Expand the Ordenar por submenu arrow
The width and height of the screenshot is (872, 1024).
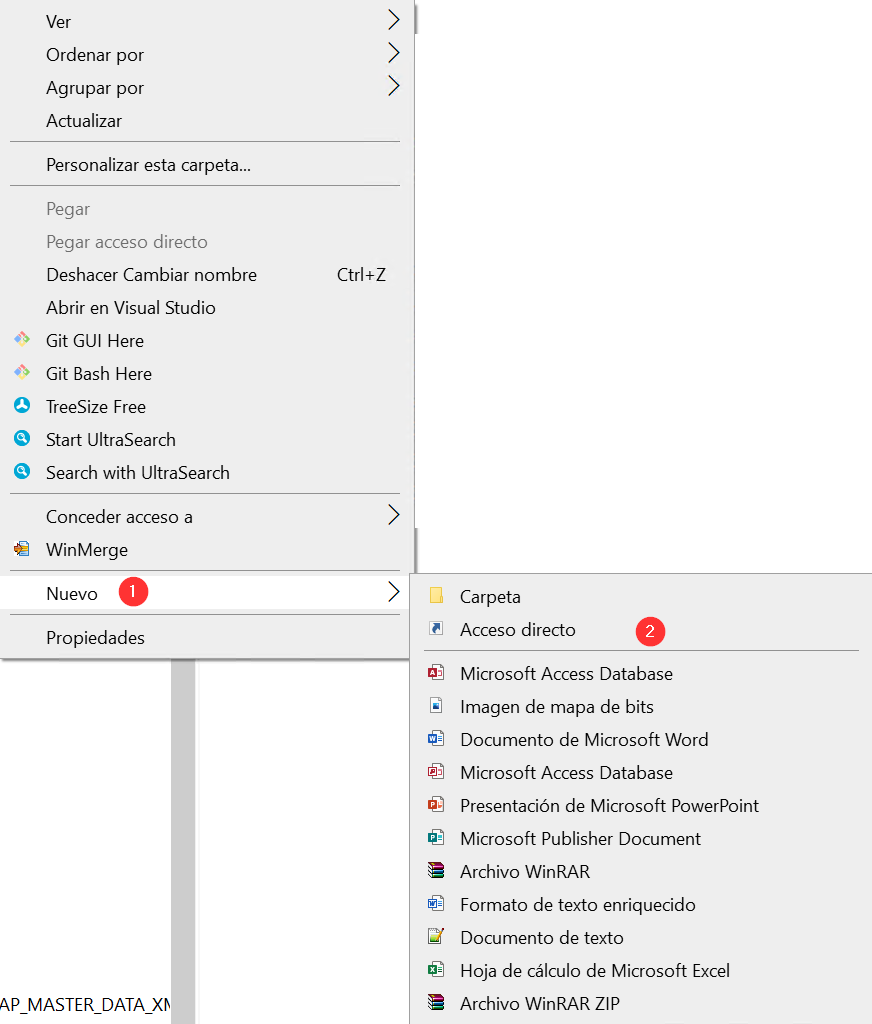pyautogui.click(x=393, y=53)
